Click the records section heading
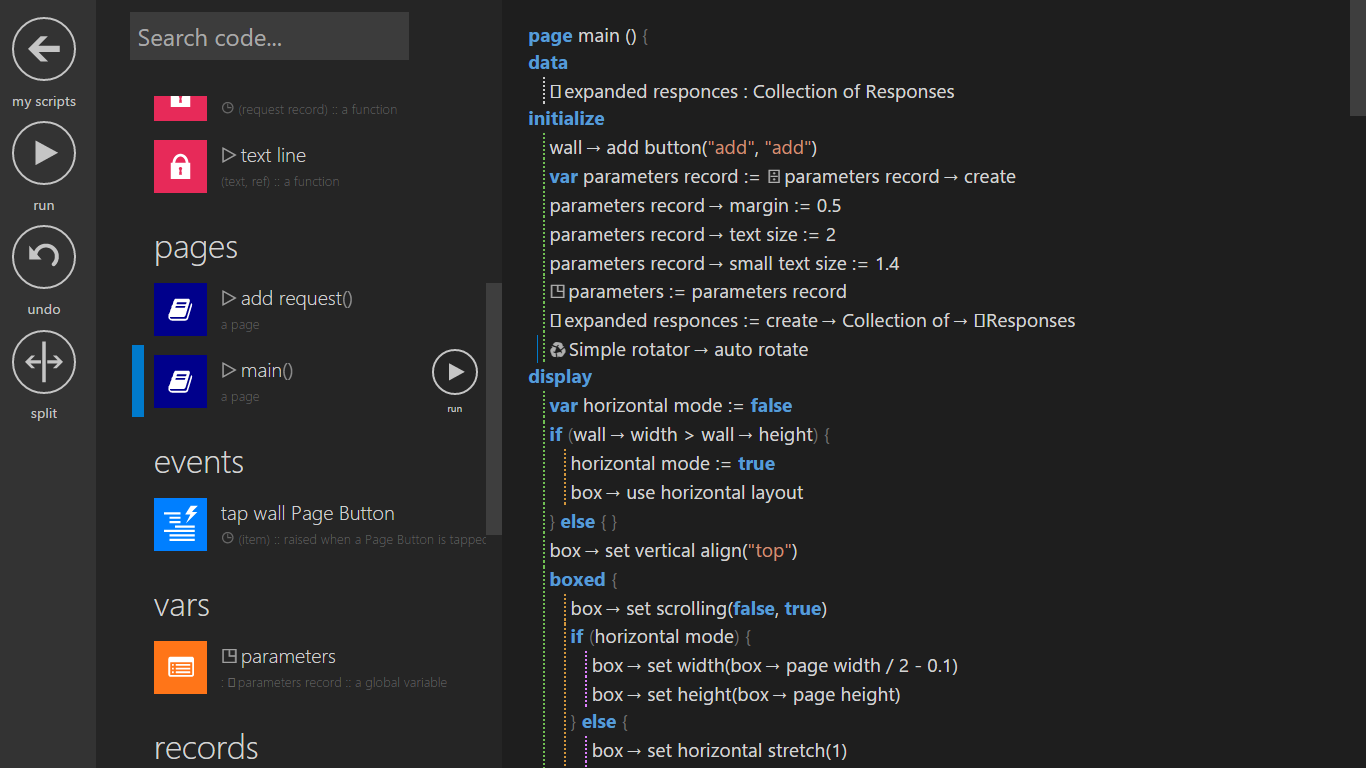Image resolution: width=1366 pixels, height=768 pixels. (x=206, y=747)
